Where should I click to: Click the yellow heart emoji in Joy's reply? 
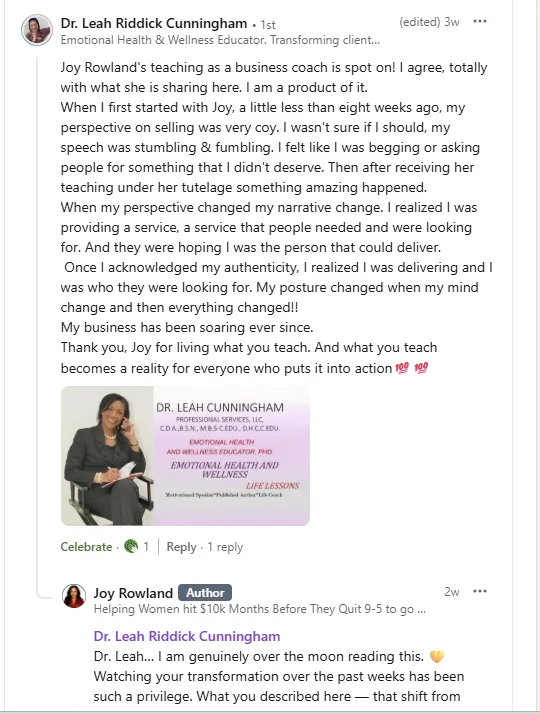point(437,657)
